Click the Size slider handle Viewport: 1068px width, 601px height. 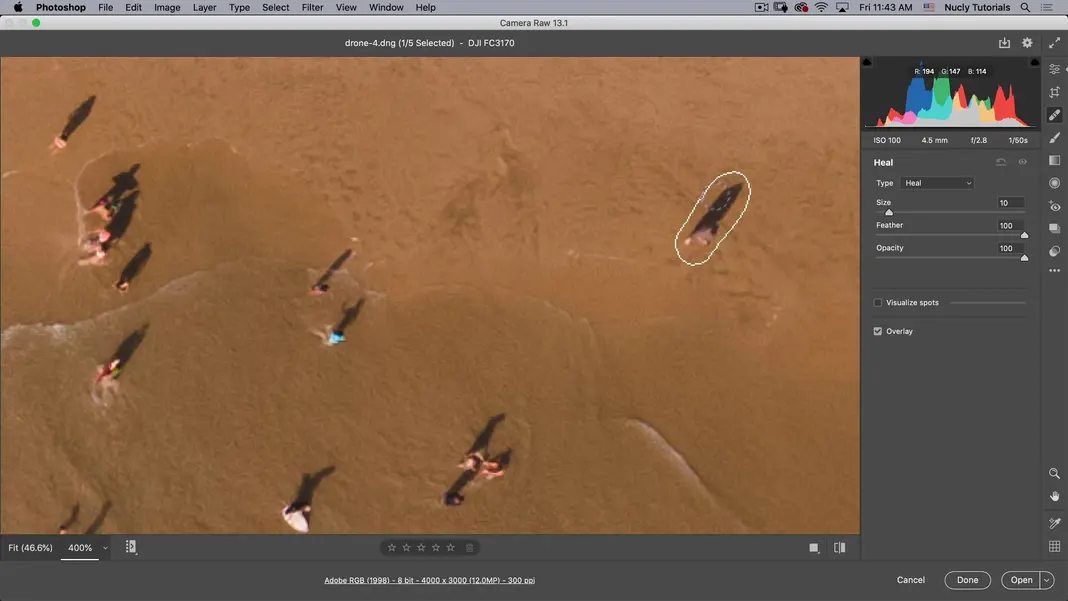[889, 213]
